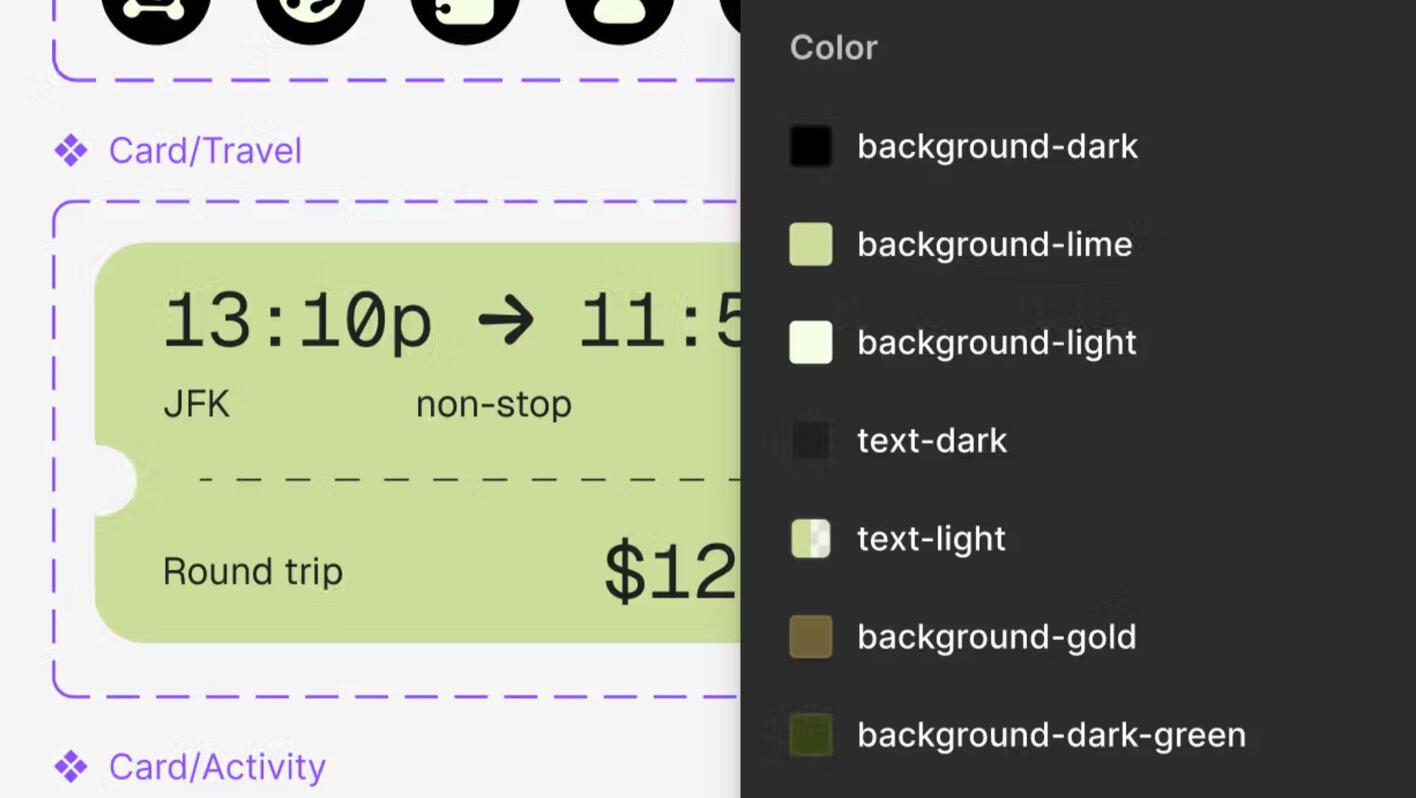Pick the background-lime color swatch
This screenshot has height=798, width=1416.
point(811,244)
